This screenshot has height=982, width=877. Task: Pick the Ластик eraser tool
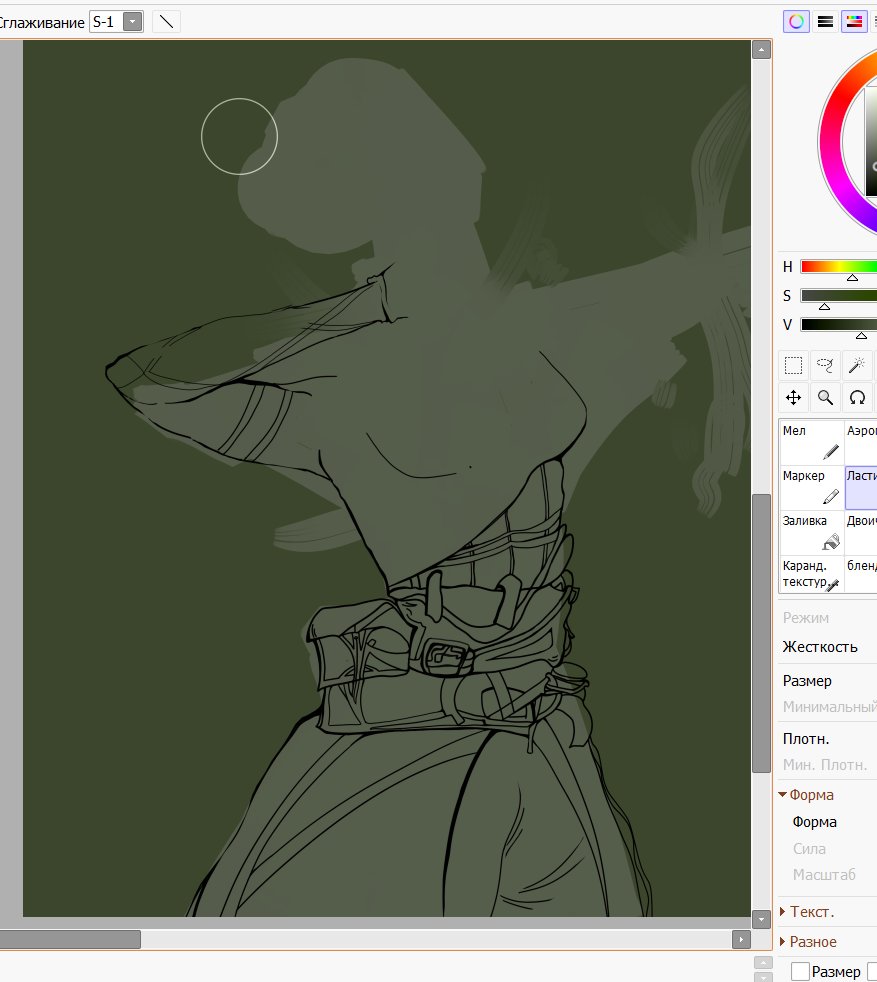coord(861,487)
